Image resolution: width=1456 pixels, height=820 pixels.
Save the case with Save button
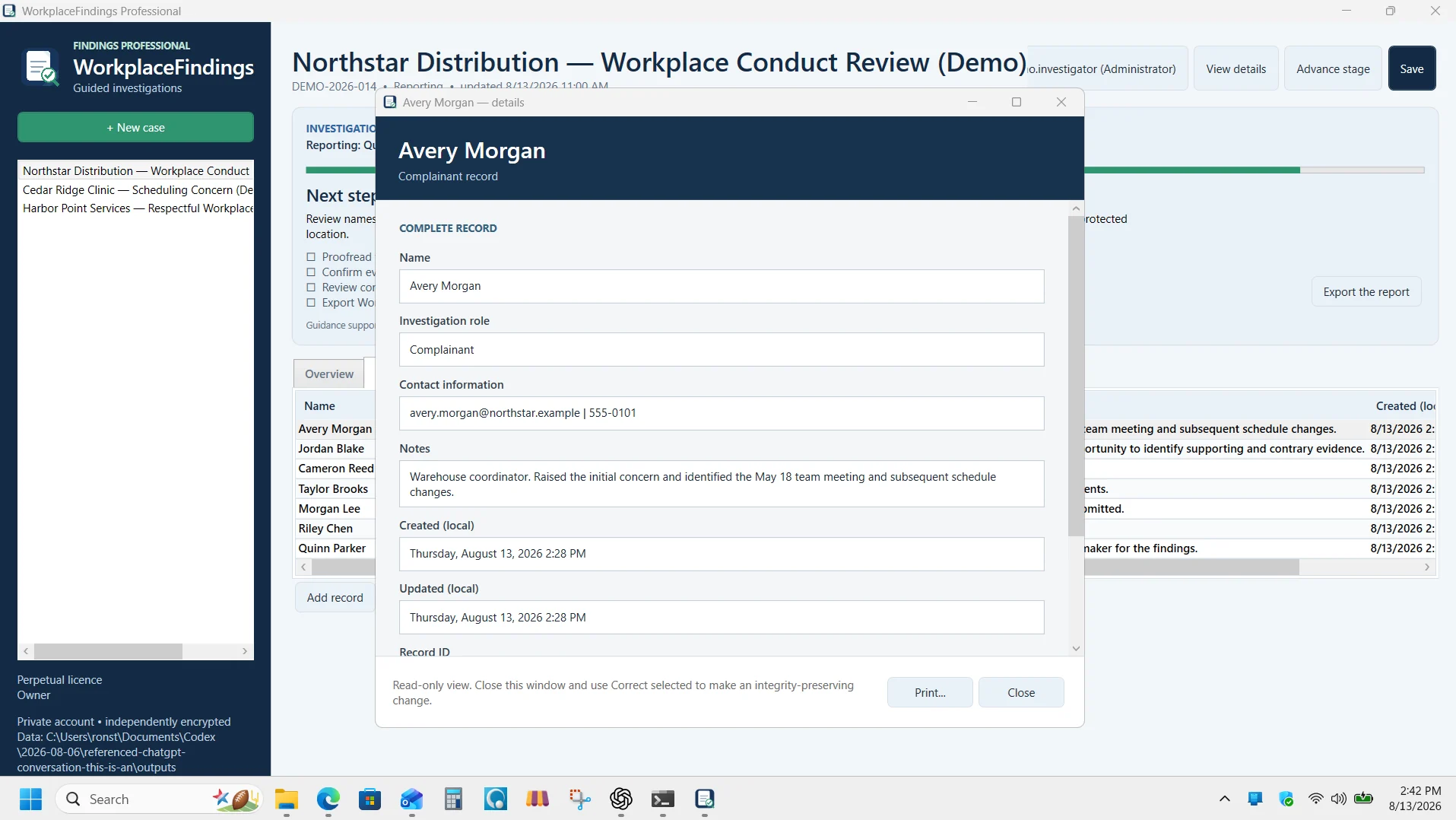pyautogui.click(x=1412, y=68)
